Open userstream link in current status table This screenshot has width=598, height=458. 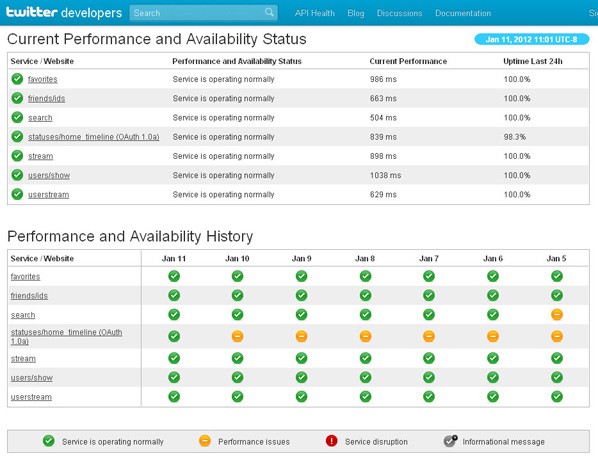(x=48, y=194)
